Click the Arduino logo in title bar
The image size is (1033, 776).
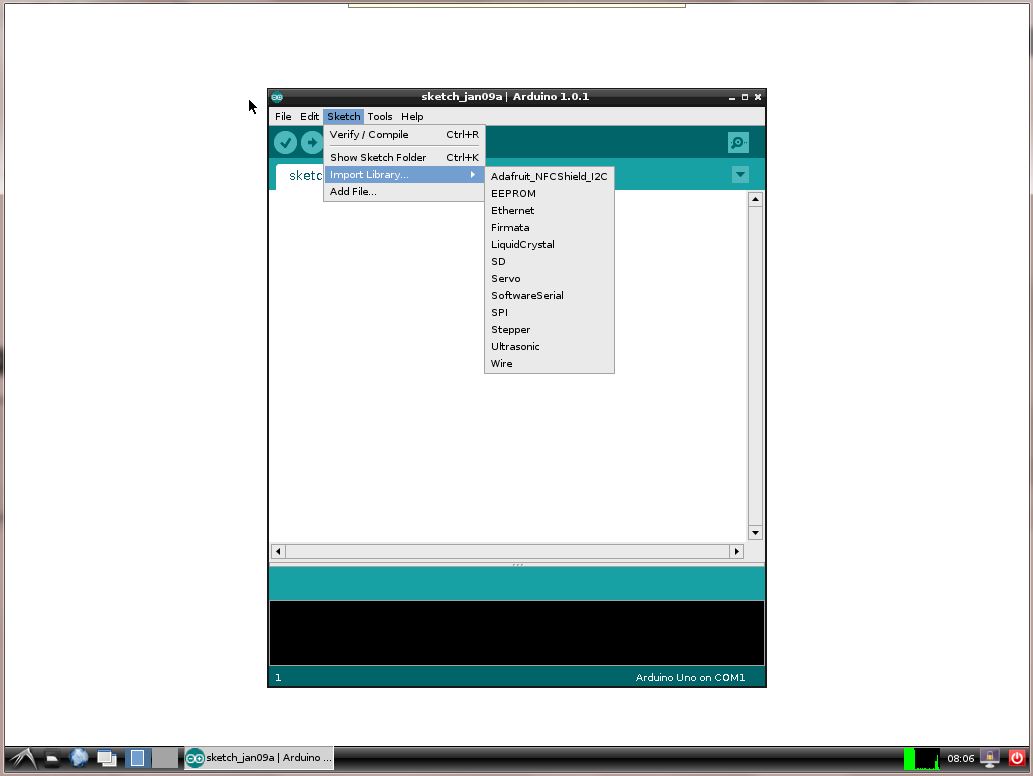277,97
